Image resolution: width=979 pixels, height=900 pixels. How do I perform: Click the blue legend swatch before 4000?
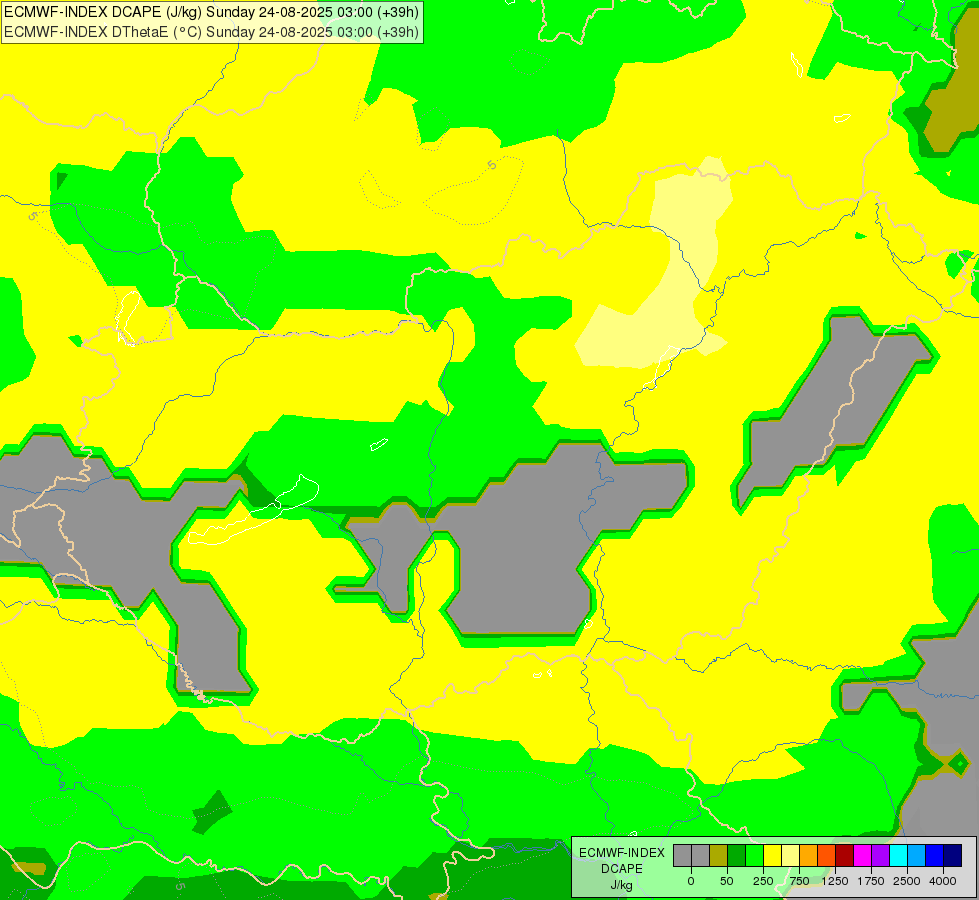tap(934, 856)
